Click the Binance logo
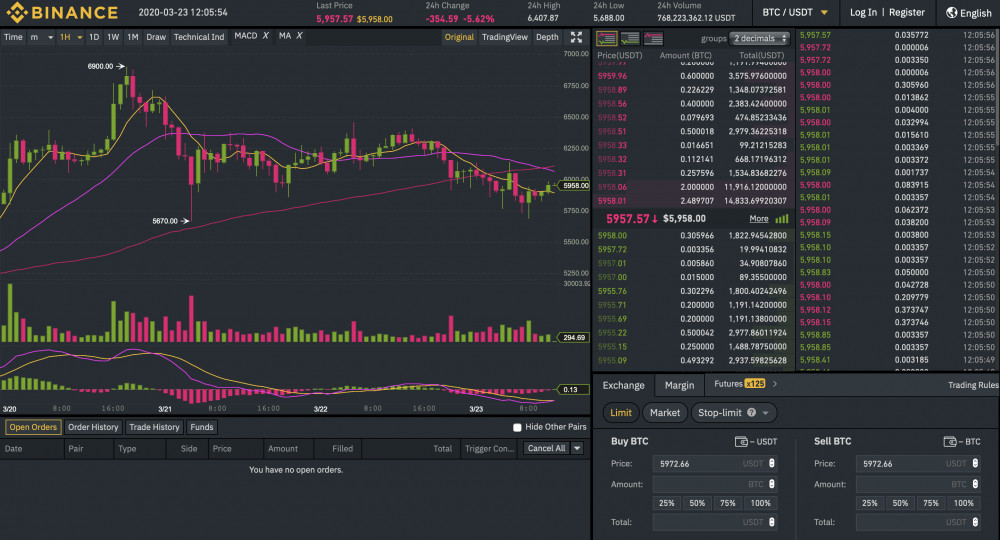 click(x=62, y=12)
